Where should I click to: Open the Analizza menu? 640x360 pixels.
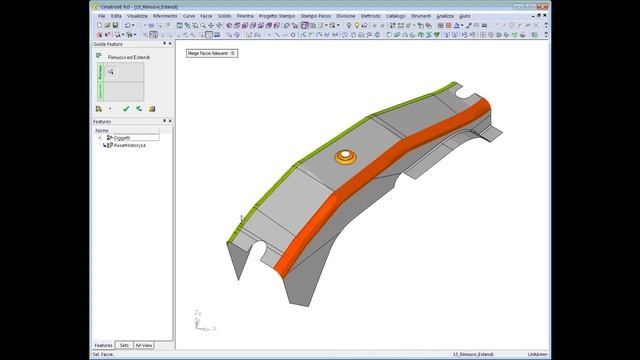pos(445,16)
